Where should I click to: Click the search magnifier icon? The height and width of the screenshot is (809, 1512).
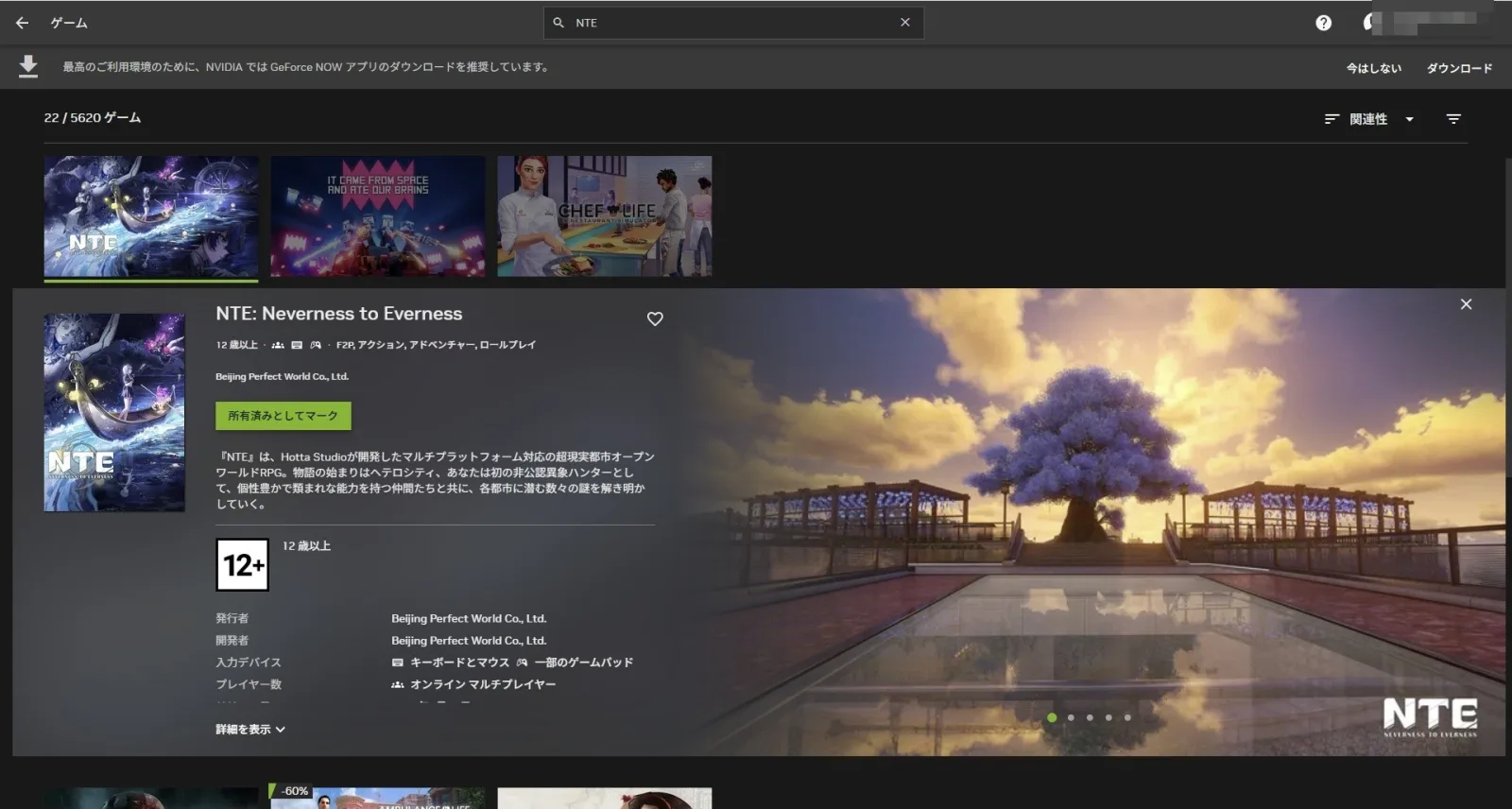point(558,23)
